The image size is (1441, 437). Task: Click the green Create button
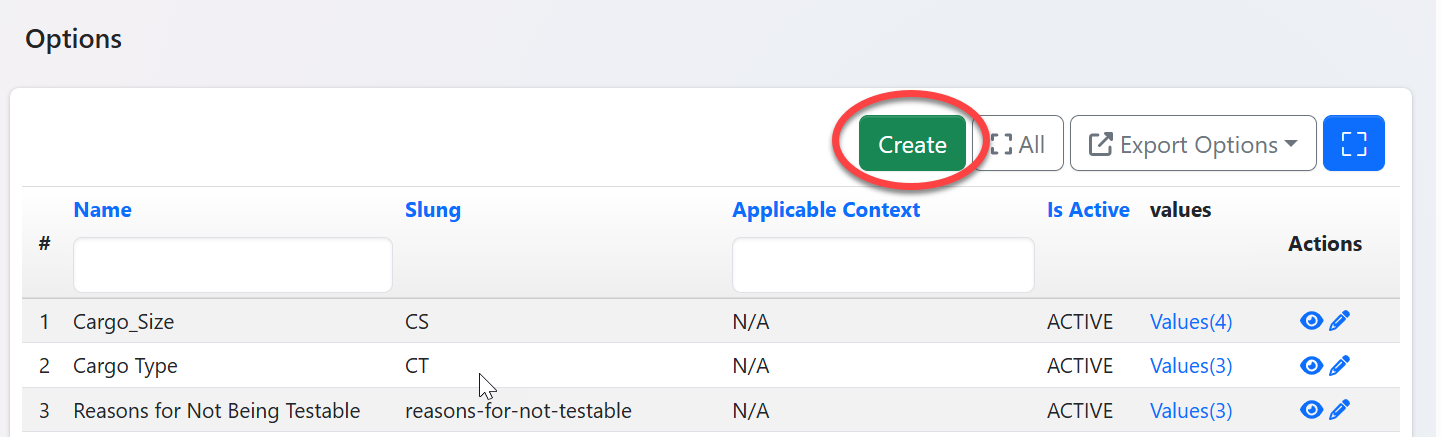[x=911, y=145]
